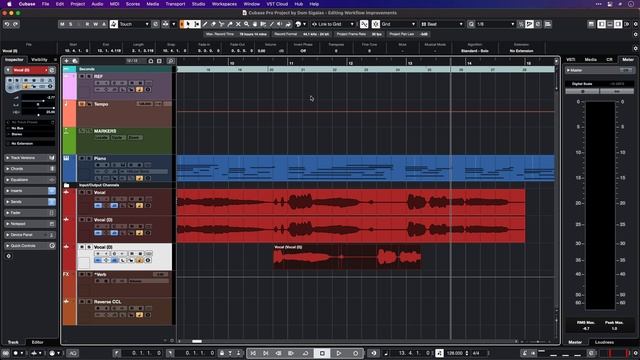Open the Beat grid type dropdown
640x360 pixels.
coord(442,24)
